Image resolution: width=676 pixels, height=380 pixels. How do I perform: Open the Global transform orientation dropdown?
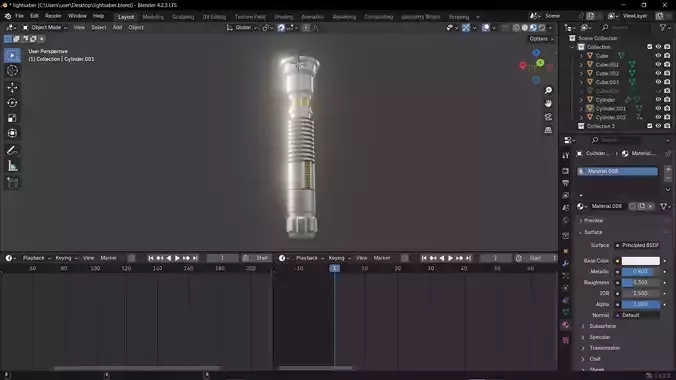tap(242, 28)
